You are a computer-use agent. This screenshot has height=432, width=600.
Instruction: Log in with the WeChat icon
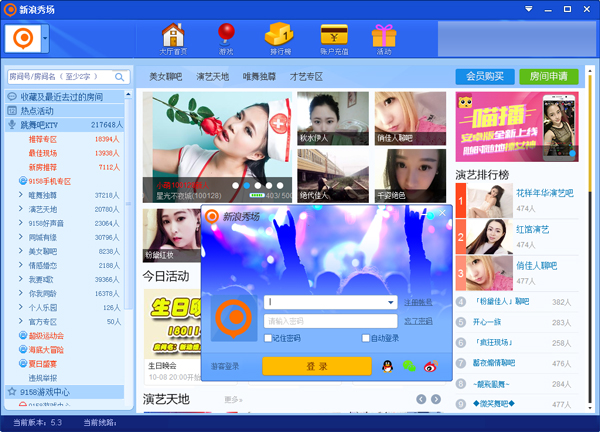click(x=409, y=366)
